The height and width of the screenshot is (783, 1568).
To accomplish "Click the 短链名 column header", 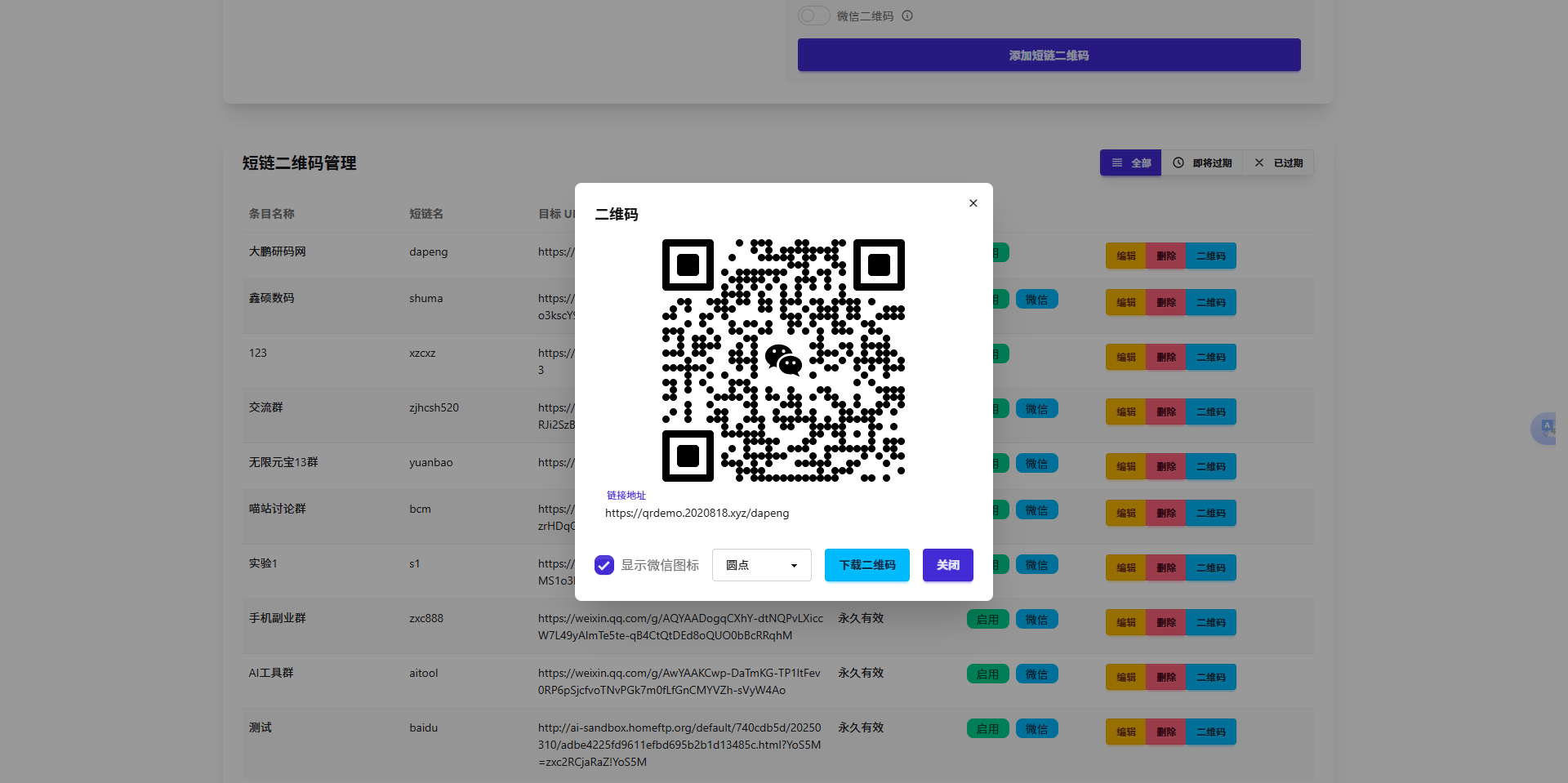I will (x=426, y=213).
